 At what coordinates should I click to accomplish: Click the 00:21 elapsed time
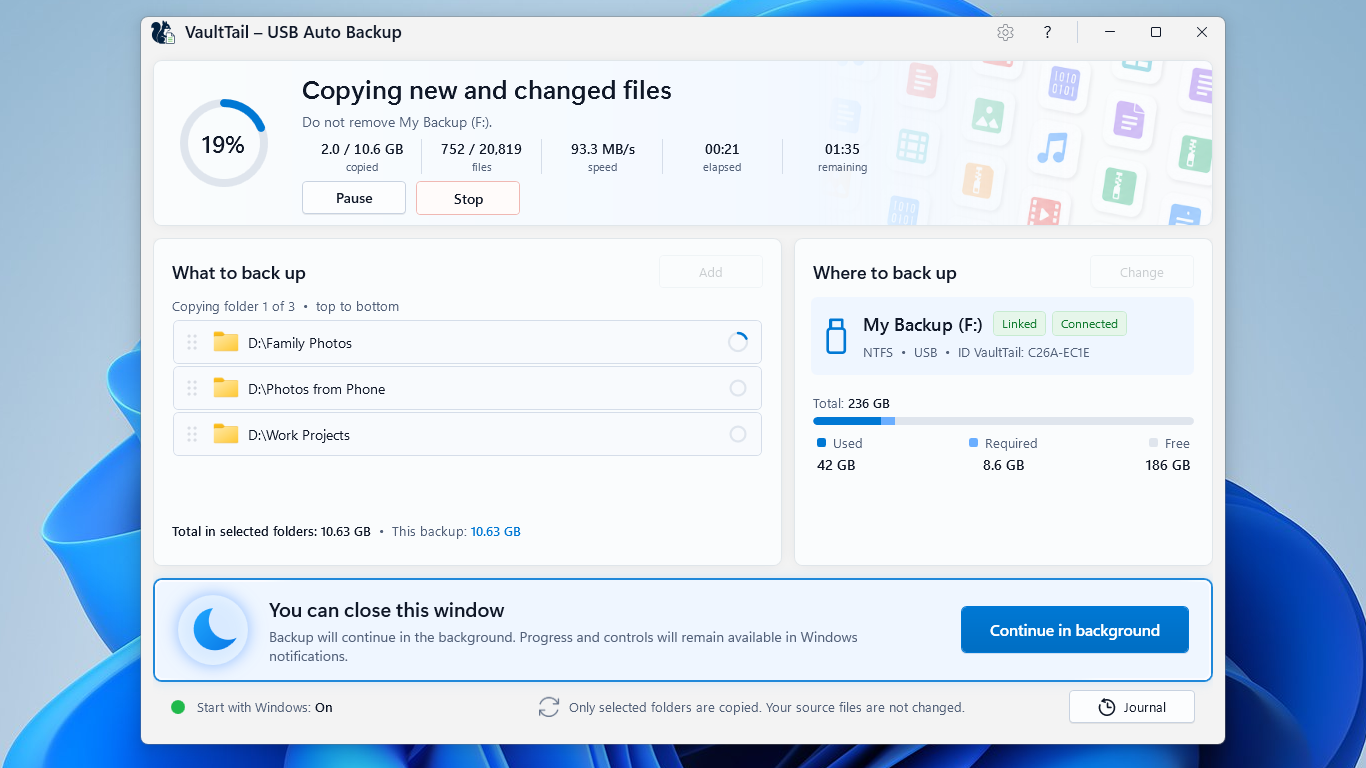click(x=722, y=149)
